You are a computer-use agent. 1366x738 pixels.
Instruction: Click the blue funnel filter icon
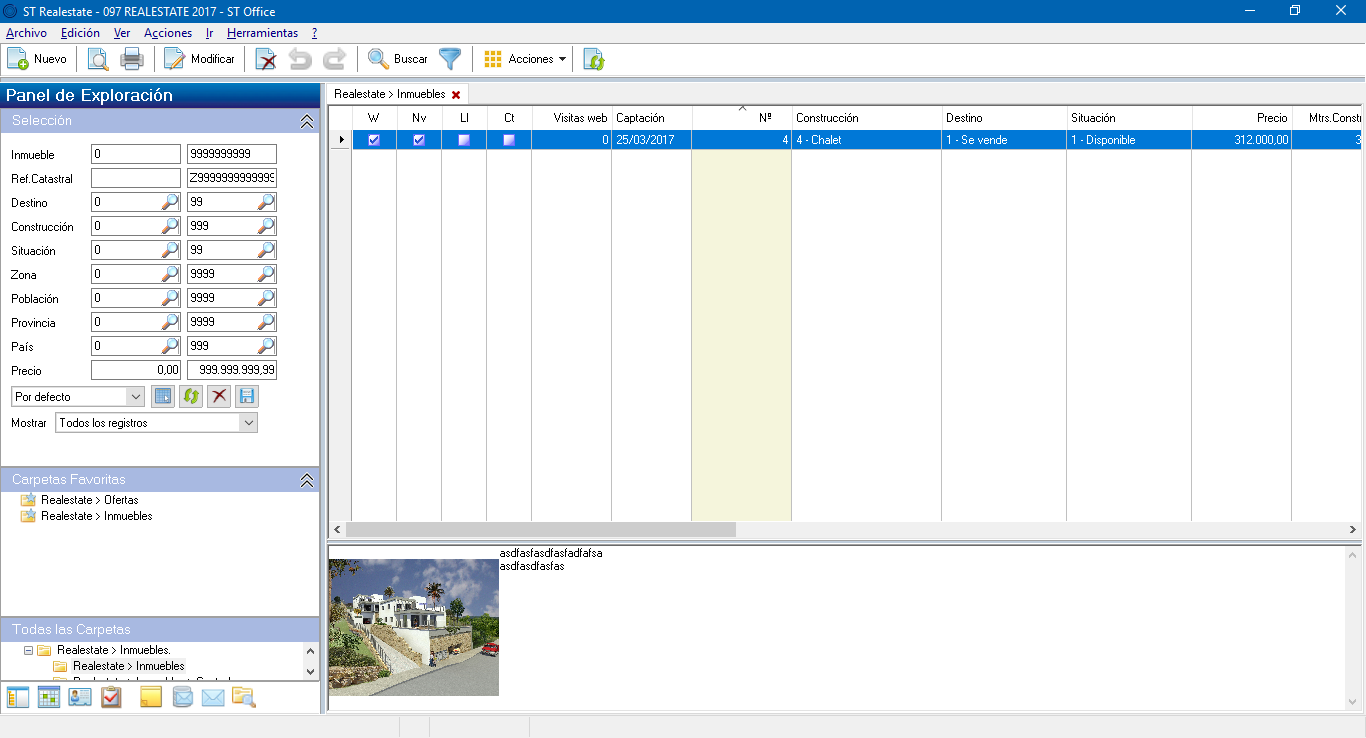[x=450, y=59]
